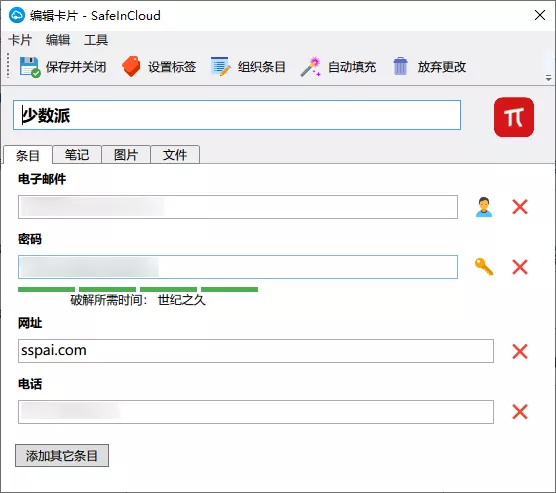This screenshot has width=556, height=493.
Task: Click the 组织条目 list-edit icon
Action: (x=221, y=66)
